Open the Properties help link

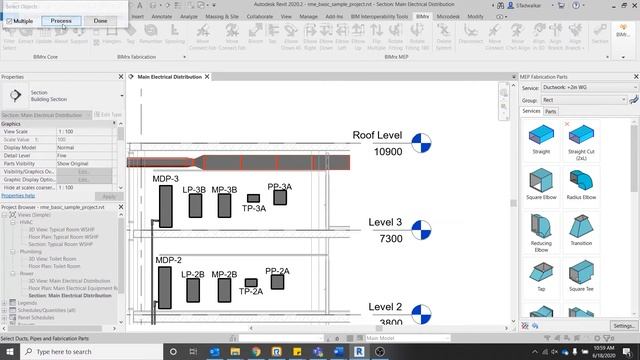(18, 196)
